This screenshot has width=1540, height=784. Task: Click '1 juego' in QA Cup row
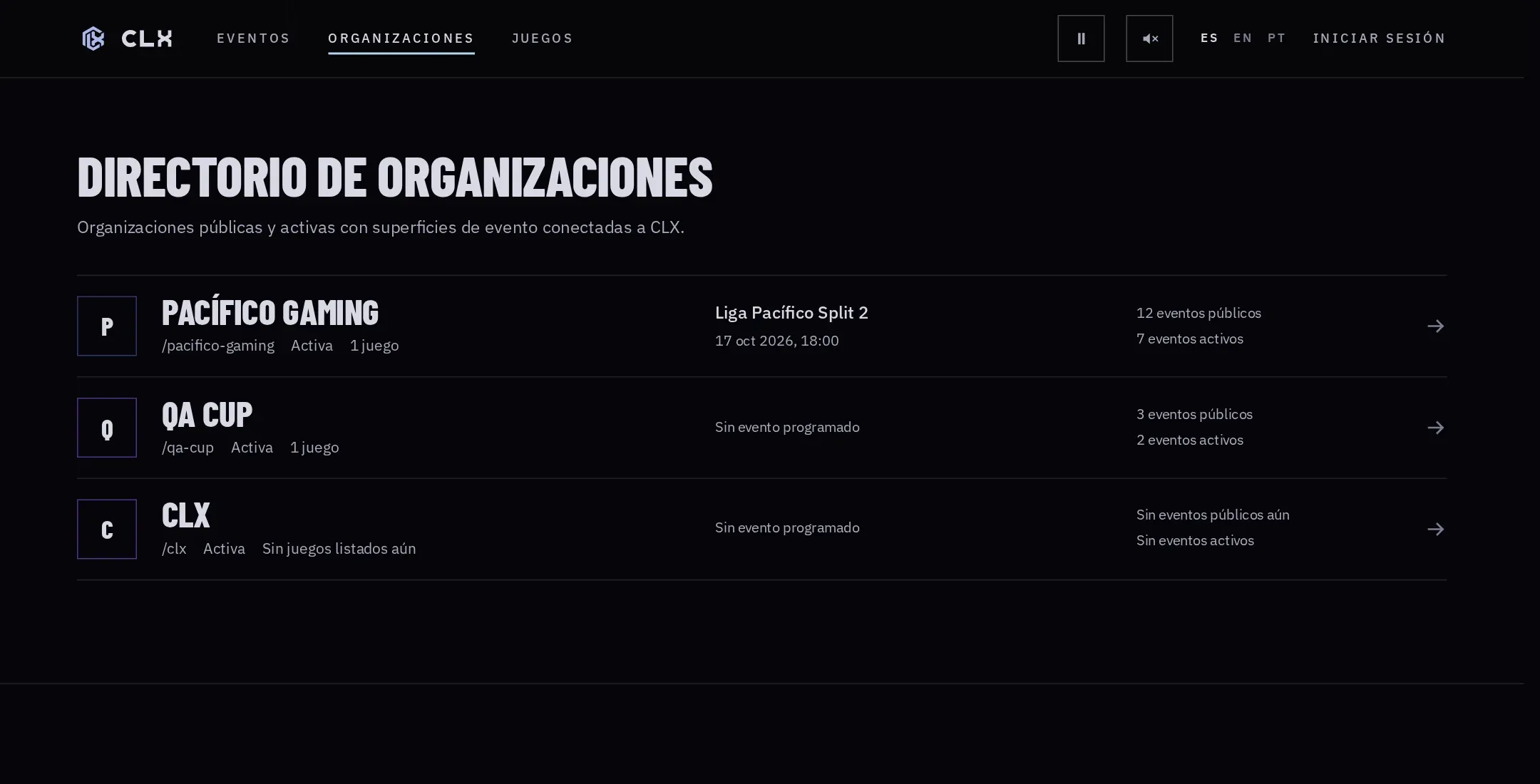[x=314, y=448]
